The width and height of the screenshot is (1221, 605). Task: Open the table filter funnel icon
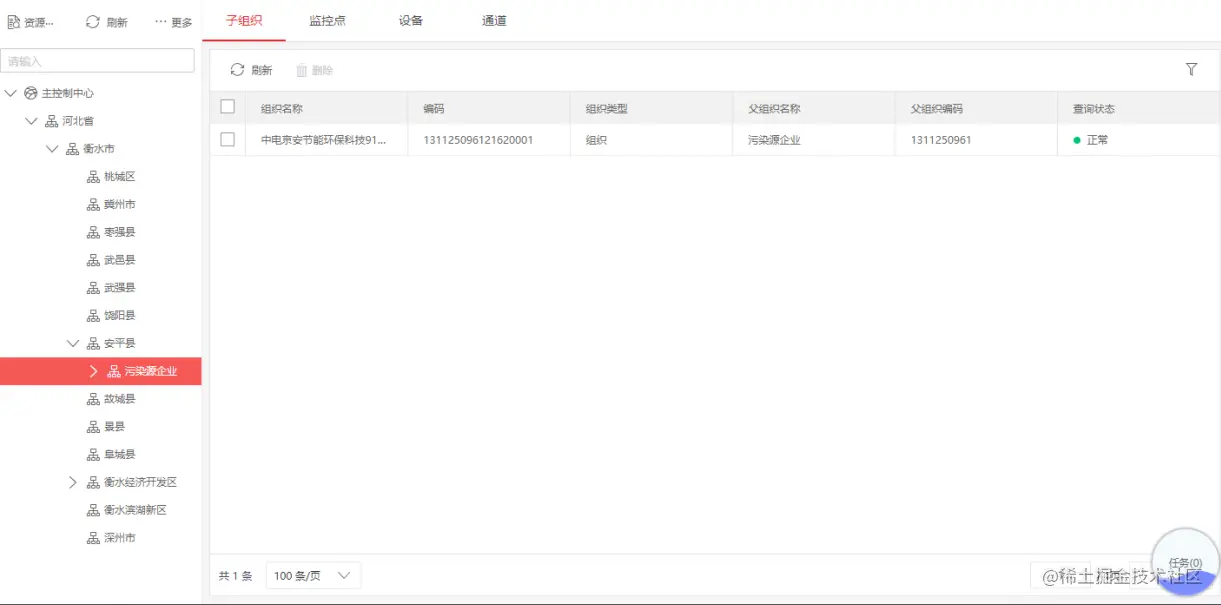click(x=1191, y=69)
